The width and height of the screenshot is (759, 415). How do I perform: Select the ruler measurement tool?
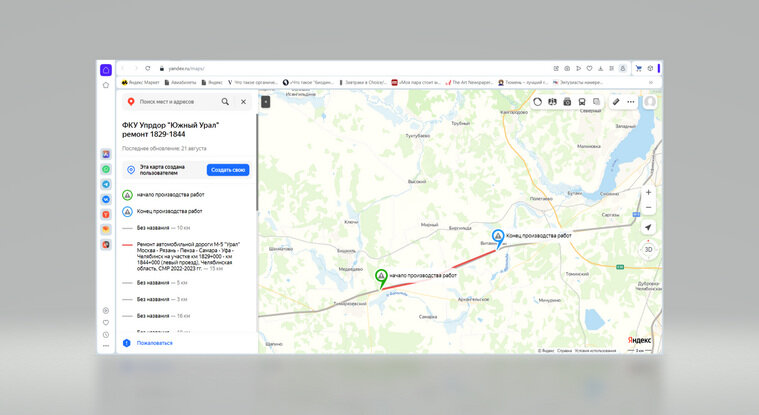point(616,102)
